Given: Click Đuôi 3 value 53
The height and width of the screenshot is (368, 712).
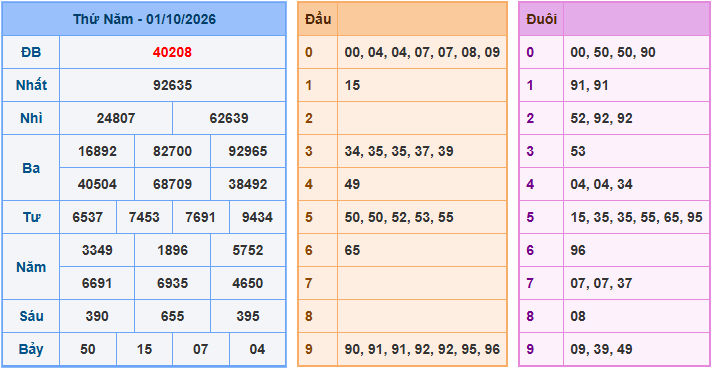Looking at the screenshot, I should point(578,151).
